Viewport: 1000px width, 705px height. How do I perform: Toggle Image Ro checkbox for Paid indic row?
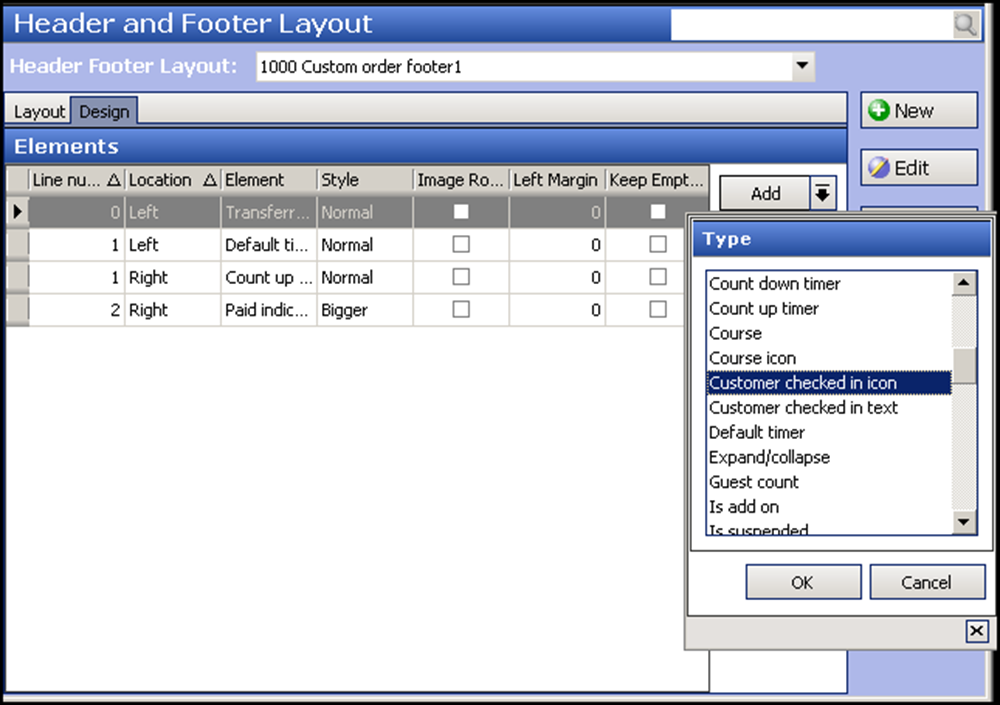tap(461, 309)
